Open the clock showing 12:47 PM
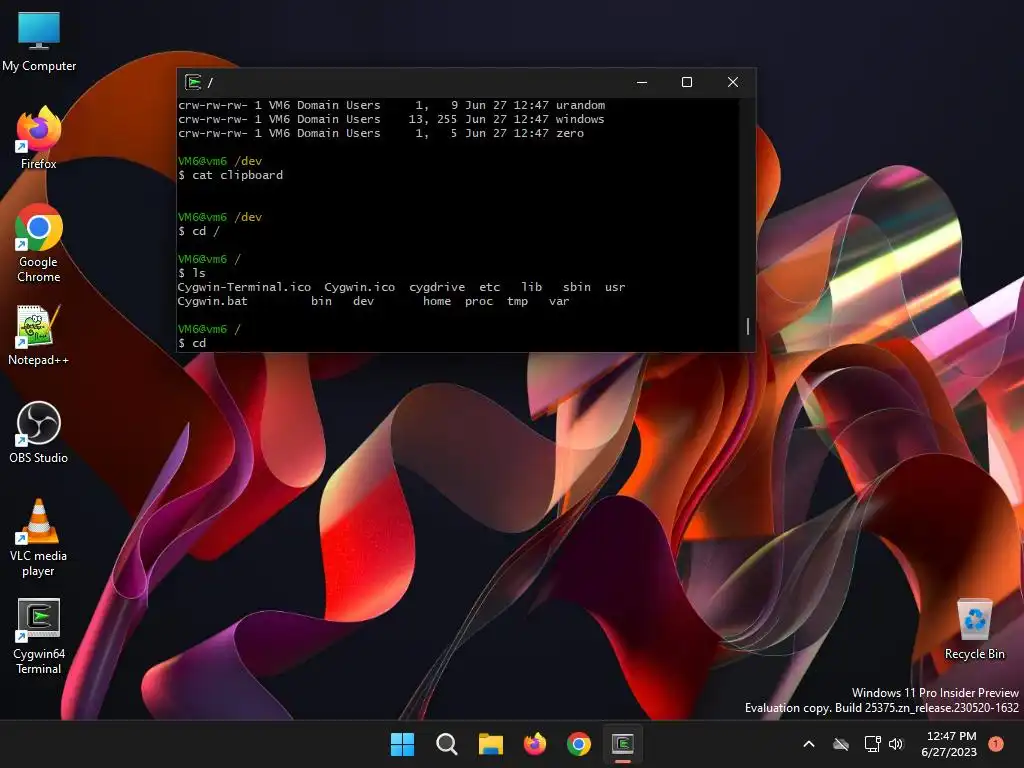The height and width of the screenshot is (768, 1024). (x=951, y=744)
